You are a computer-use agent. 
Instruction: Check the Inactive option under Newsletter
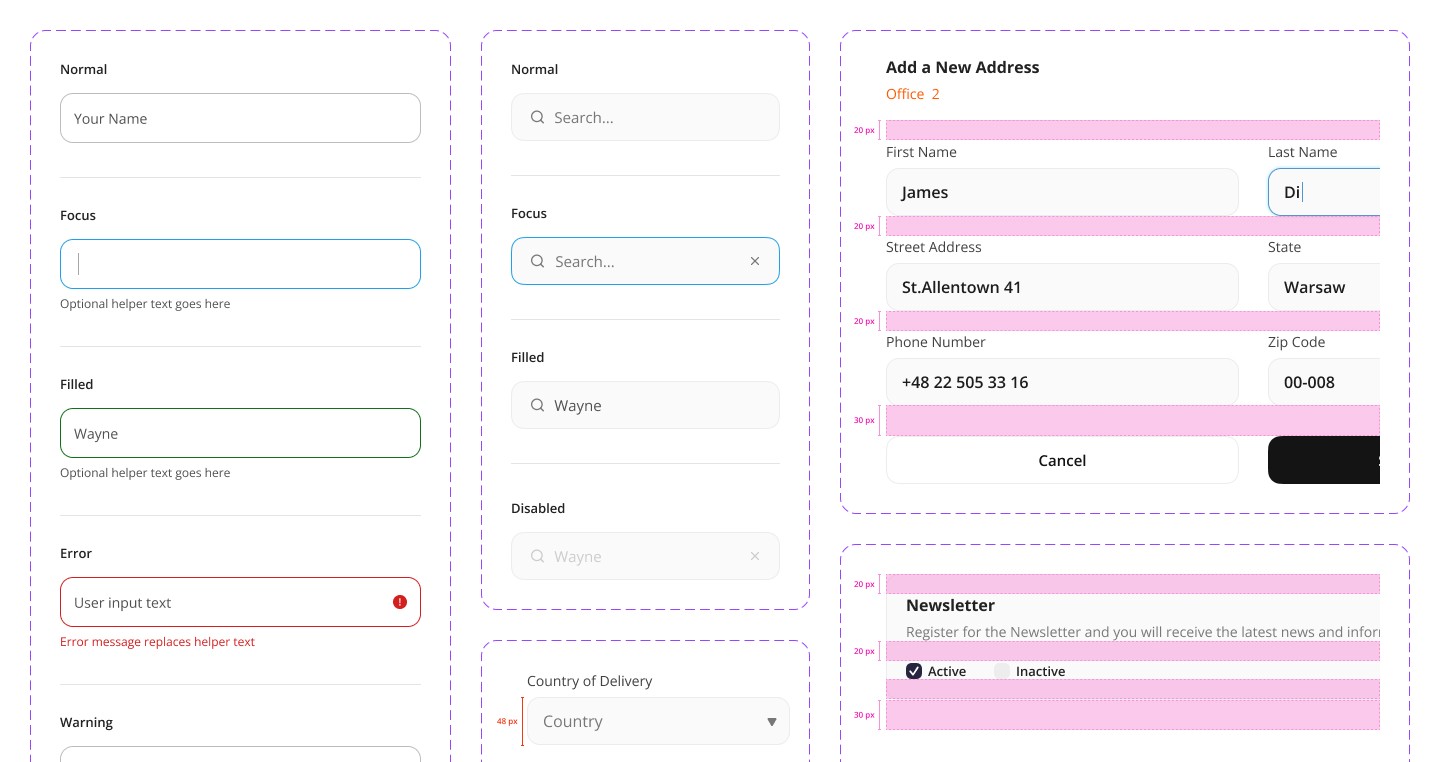coord(1002,671)
